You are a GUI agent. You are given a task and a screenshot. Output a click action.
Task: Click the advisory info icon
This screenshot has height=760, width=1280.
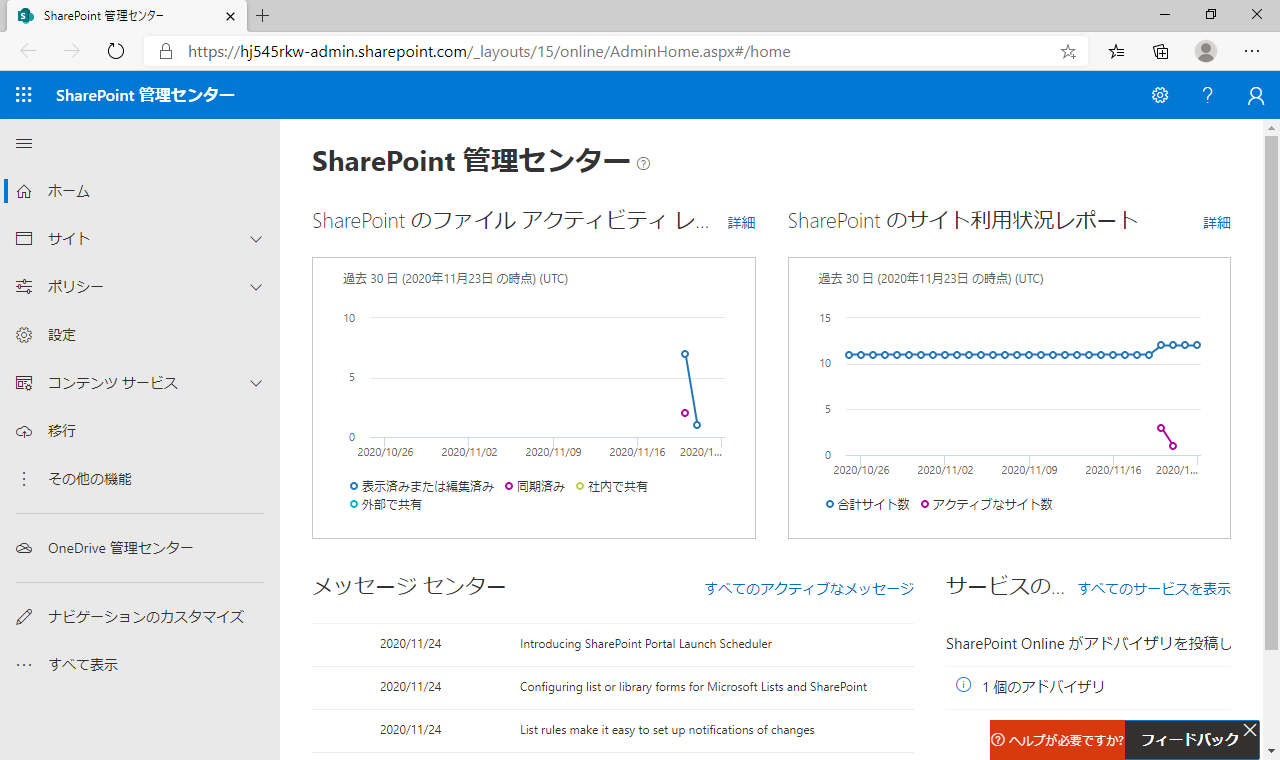click(963, 685)
